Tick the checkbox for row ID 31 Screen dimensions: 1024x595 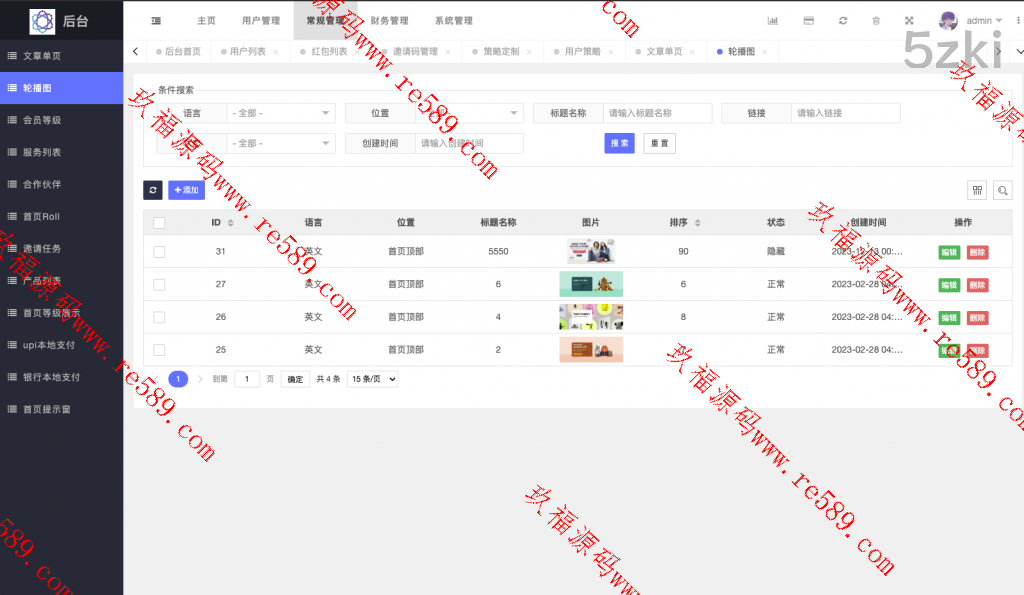click(x=159, y=252)
